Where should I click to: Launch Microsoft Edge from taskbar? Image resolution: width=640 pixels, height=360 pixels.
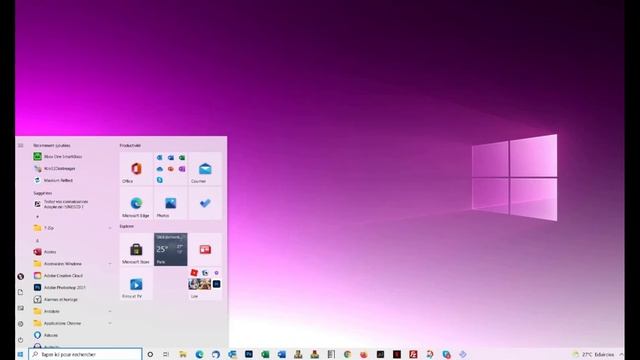tap(199, 354)
